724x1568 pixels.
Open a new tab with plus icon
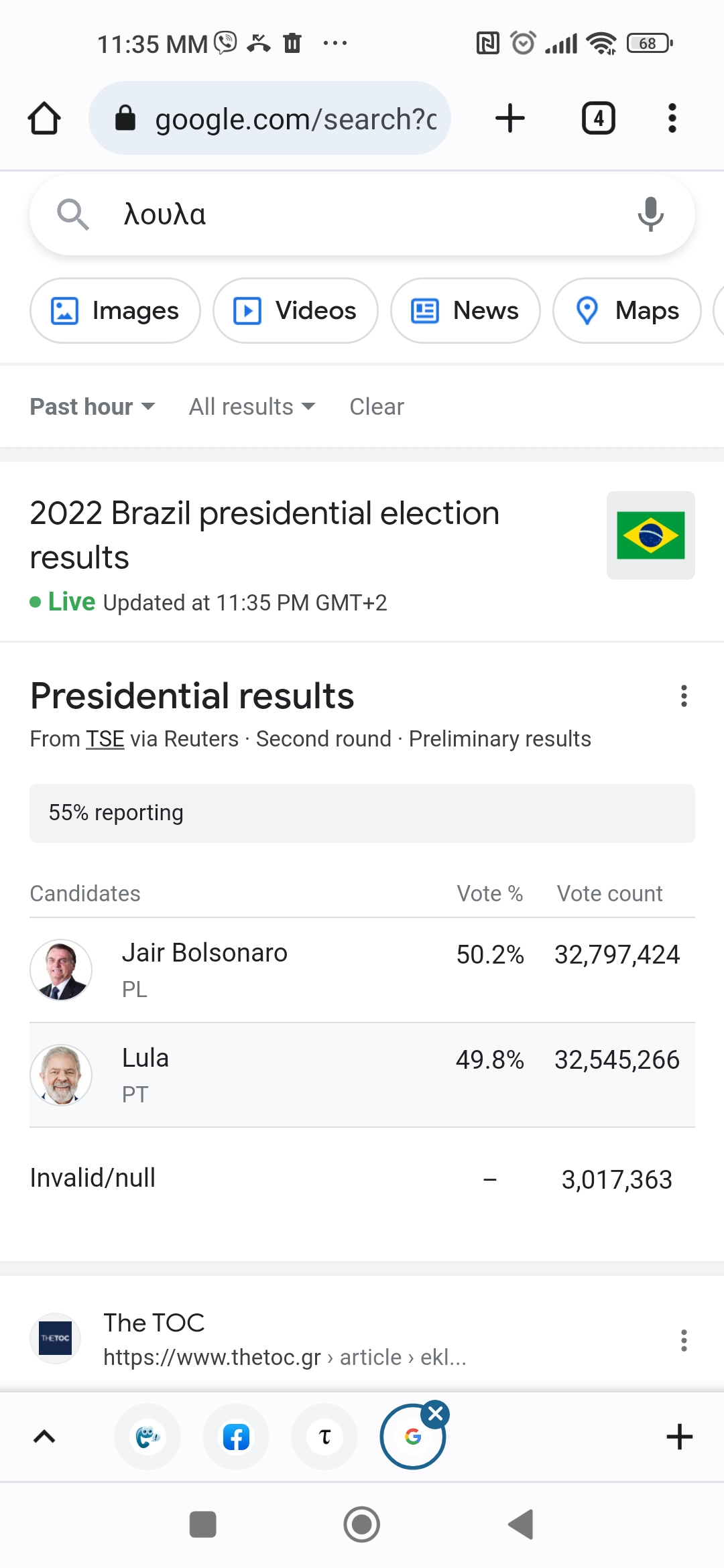[x=509, y=119]
